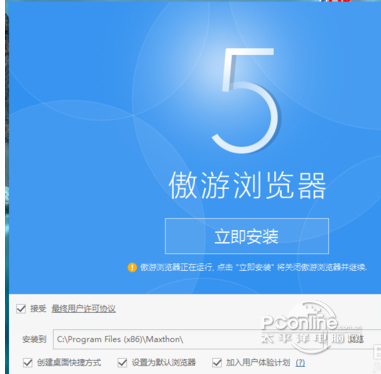Click the 安装到 label

(x=34, y=339)
